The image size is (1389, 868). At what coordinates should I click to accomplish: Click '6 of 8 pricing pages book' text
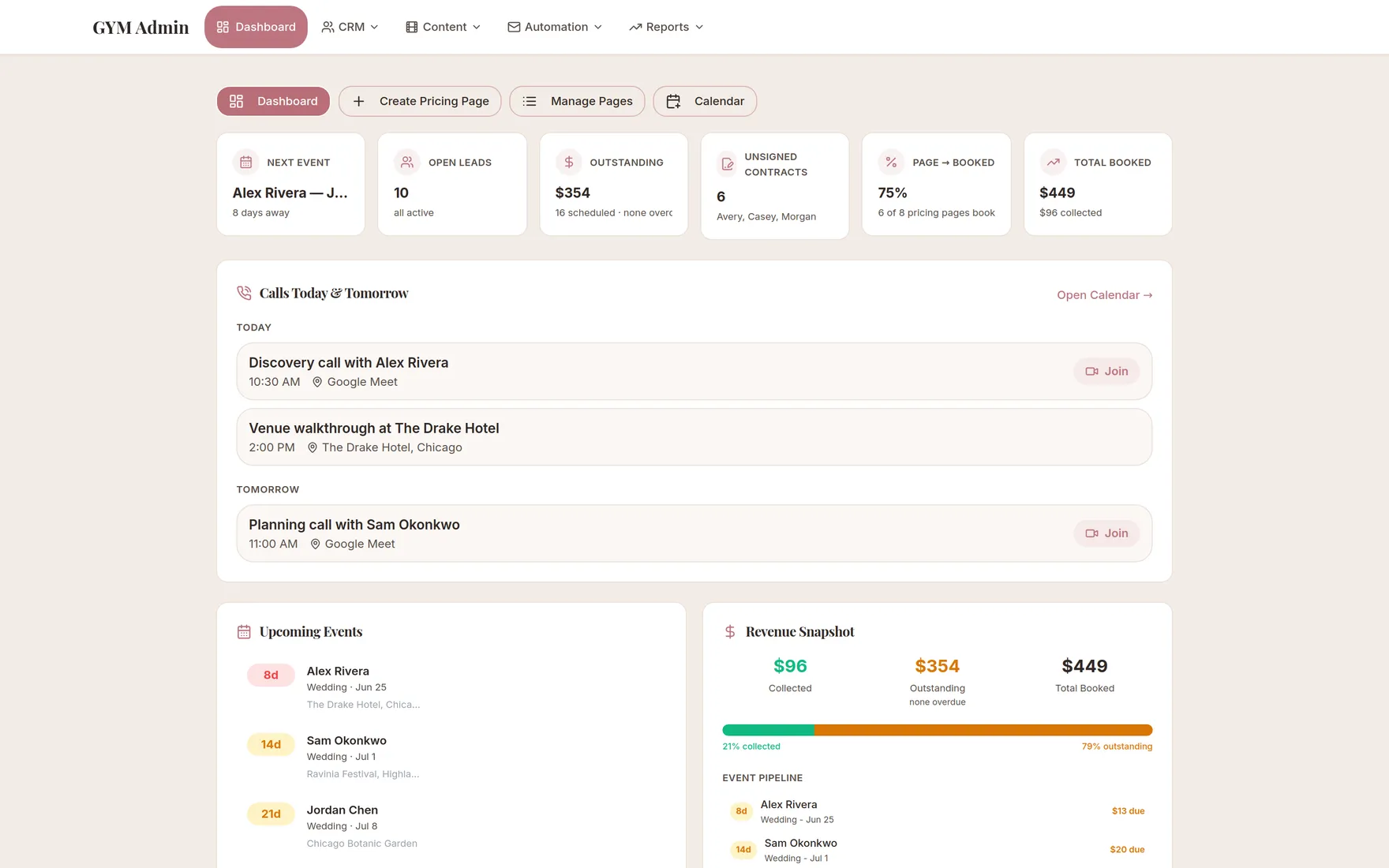936,213
